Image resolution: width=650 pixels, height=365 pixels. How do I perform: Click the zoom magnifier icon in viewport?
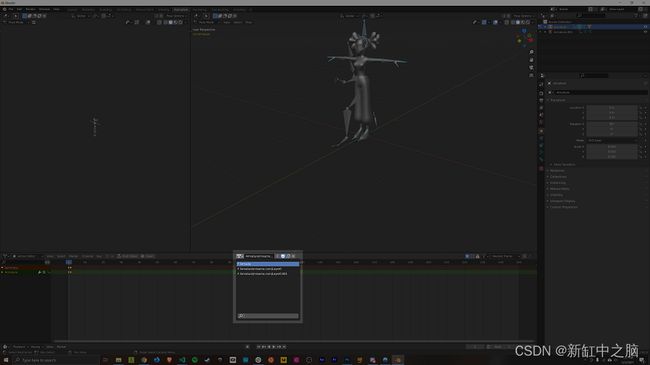pyautogui.click(x=531, y=52)
